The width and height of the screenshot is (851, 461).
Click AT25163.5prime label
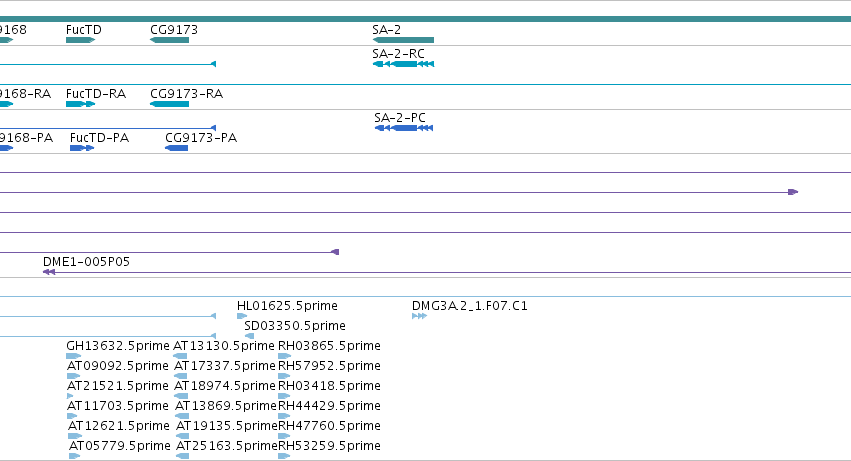(226, 446)
